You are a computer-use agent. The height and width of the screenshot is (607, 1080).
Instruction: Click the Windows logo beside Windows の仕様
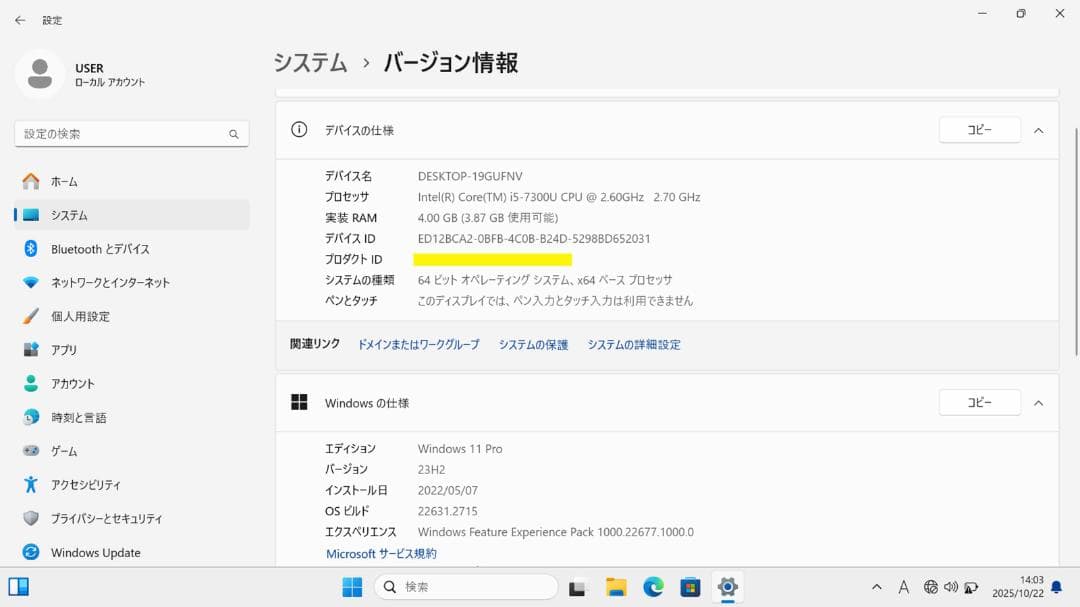(299, 402)
